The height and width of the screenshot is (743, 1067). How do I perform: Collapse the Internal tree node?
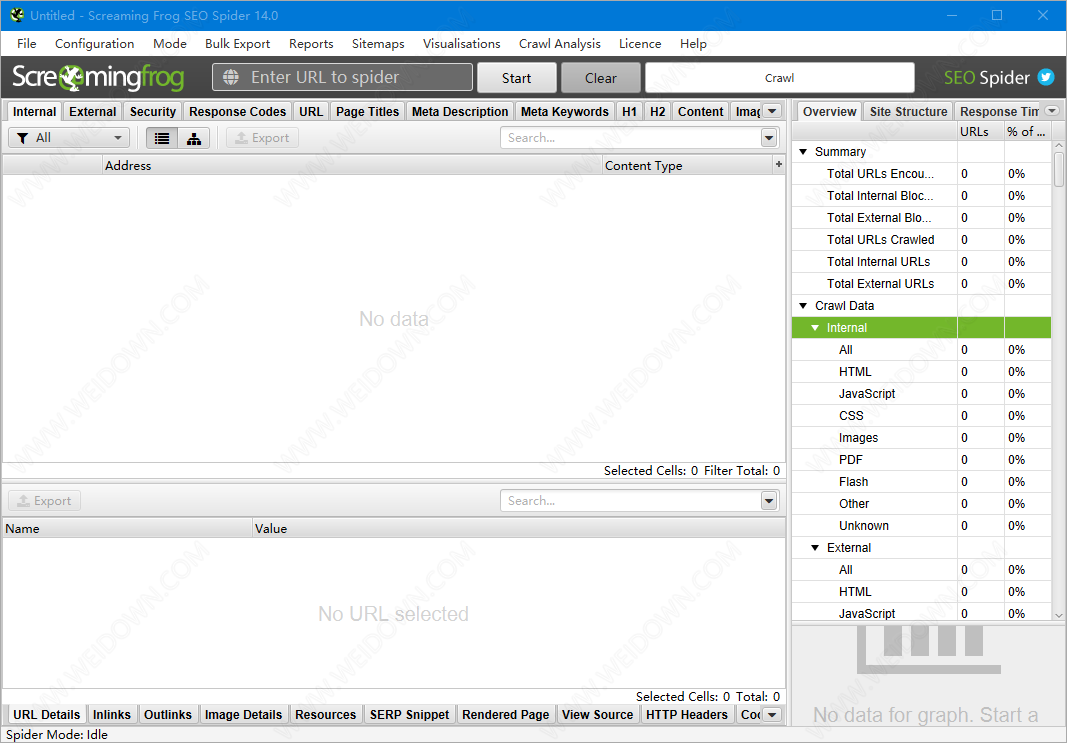(x=815, y=328)
